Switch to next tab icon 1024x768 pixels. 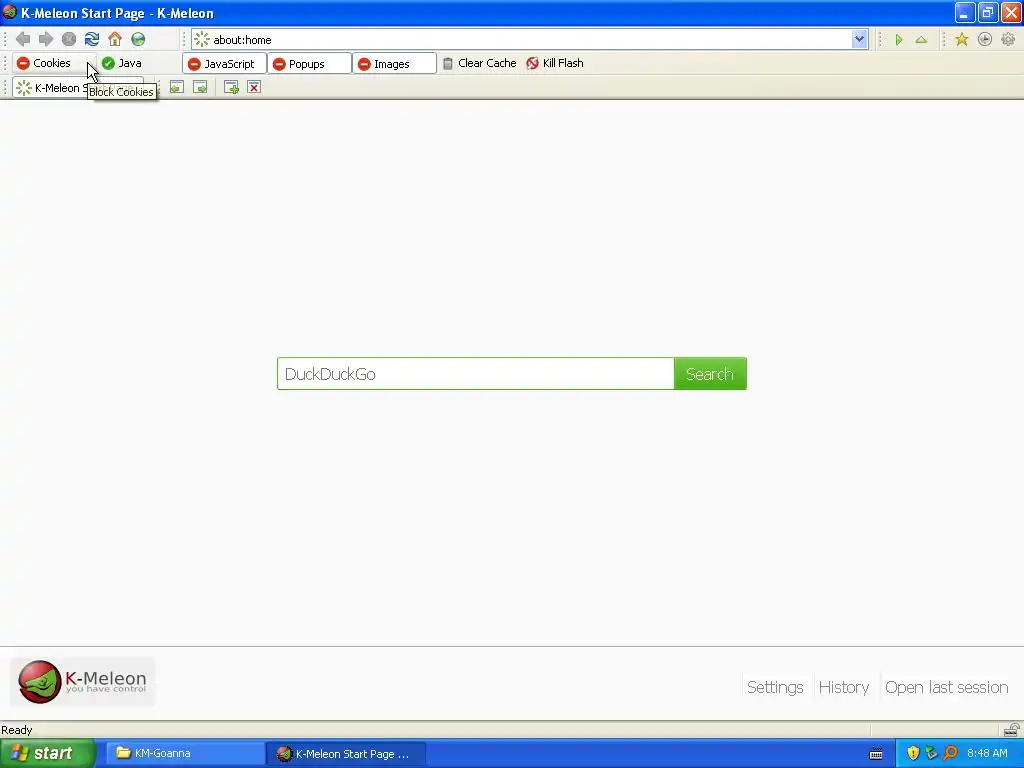tap(200, 88)
